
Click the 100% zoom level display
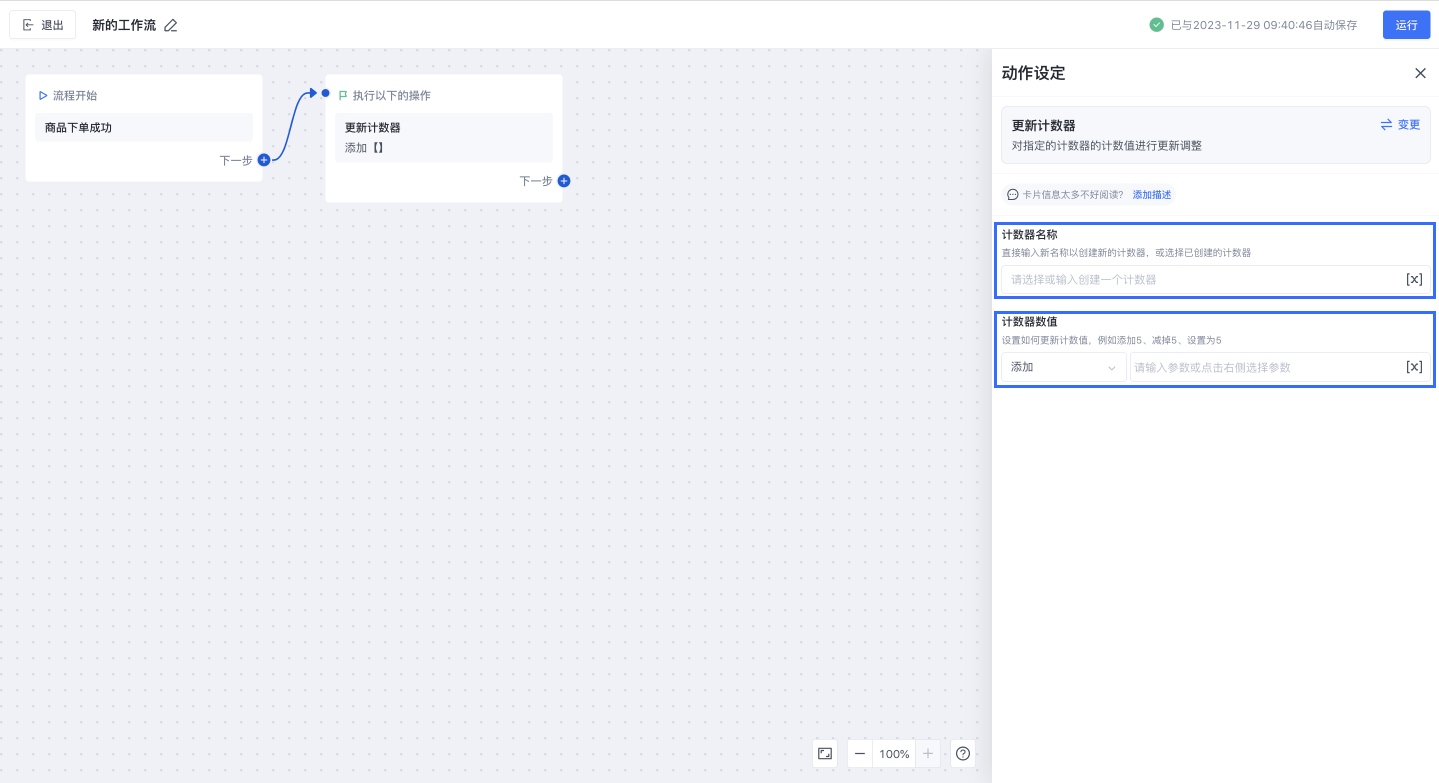894,753
